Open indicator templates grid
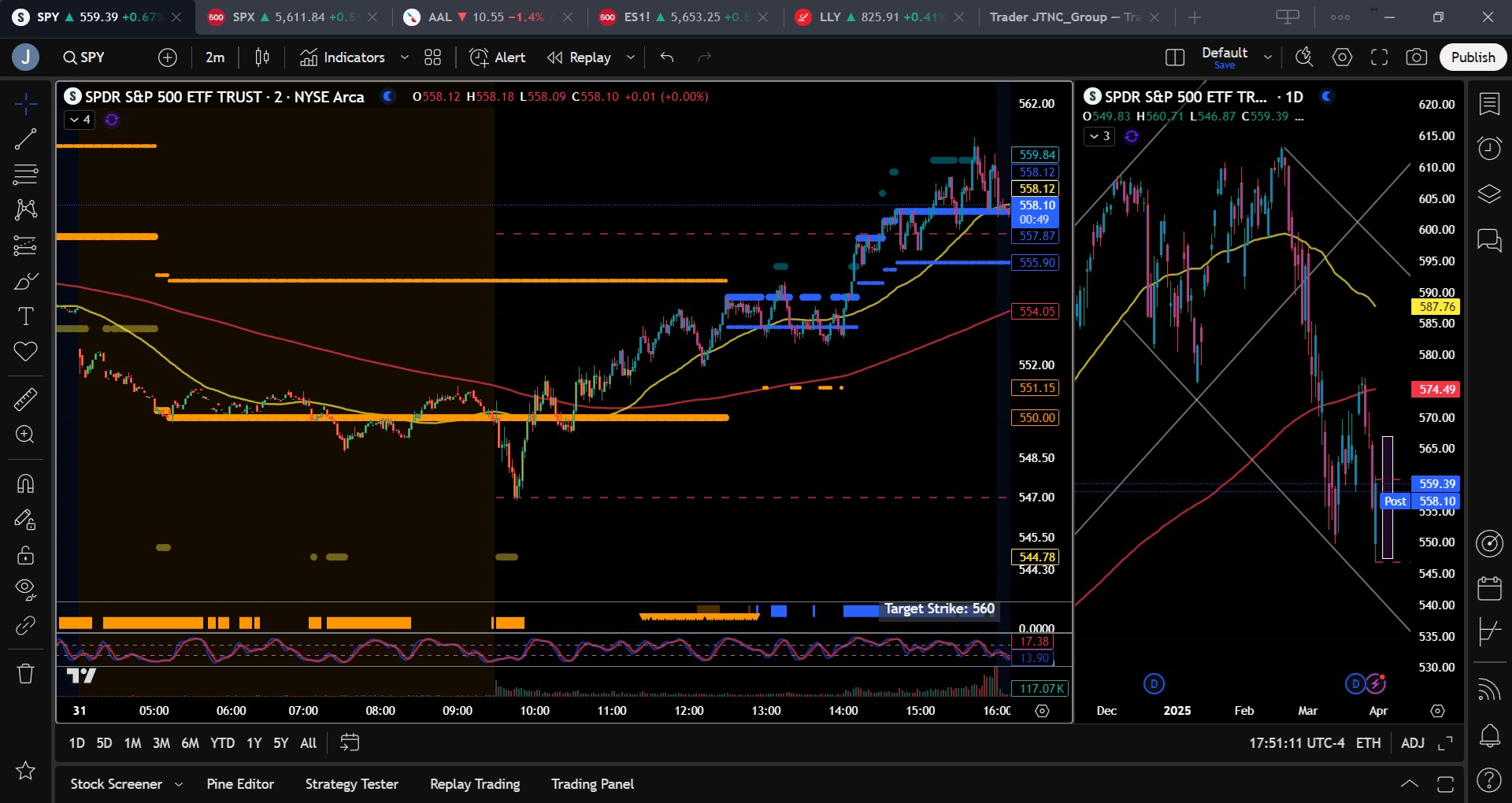This screenshot has height=803, width=1512. [x=432, y=57]
